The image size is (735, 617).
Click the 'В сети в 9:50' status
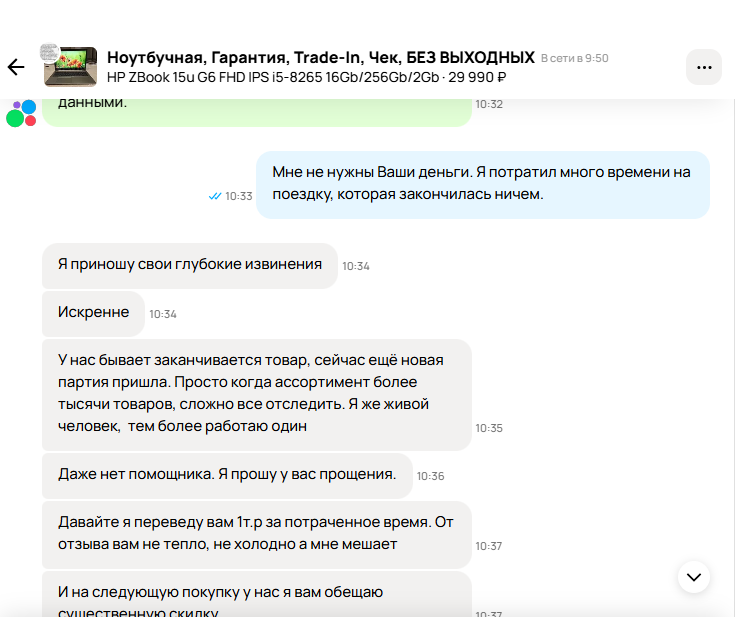coord(574,58)
